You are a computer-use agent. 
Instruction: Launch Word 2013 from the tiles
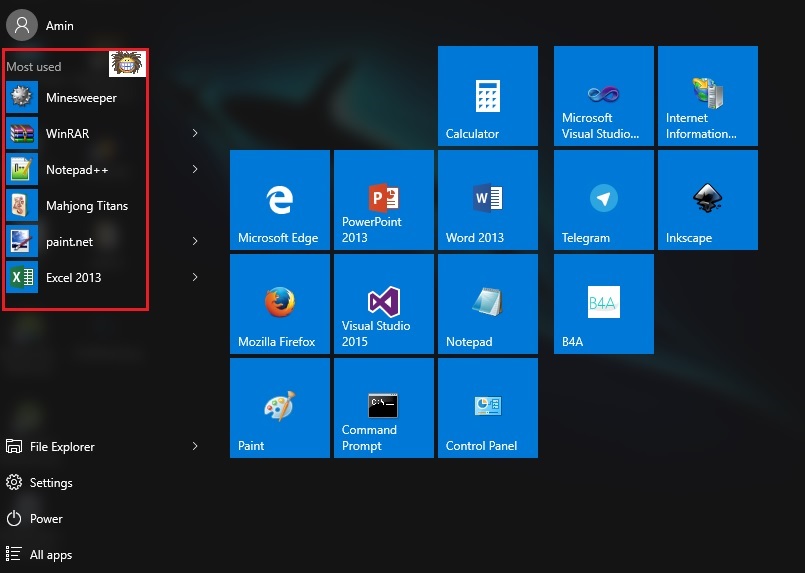click(x=487, y=200)
